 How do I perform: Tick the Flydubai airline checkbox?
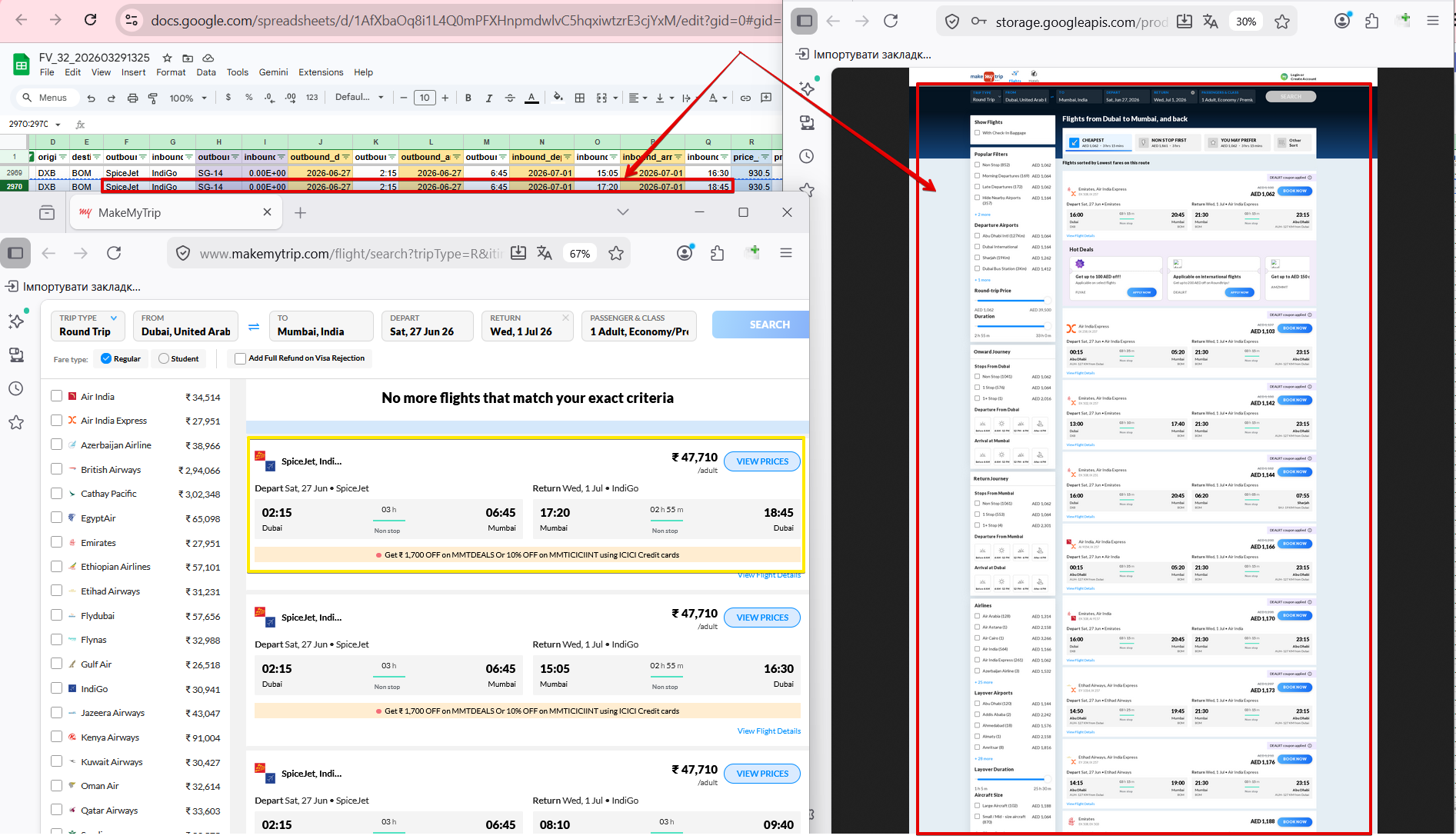tap(56, 615)
